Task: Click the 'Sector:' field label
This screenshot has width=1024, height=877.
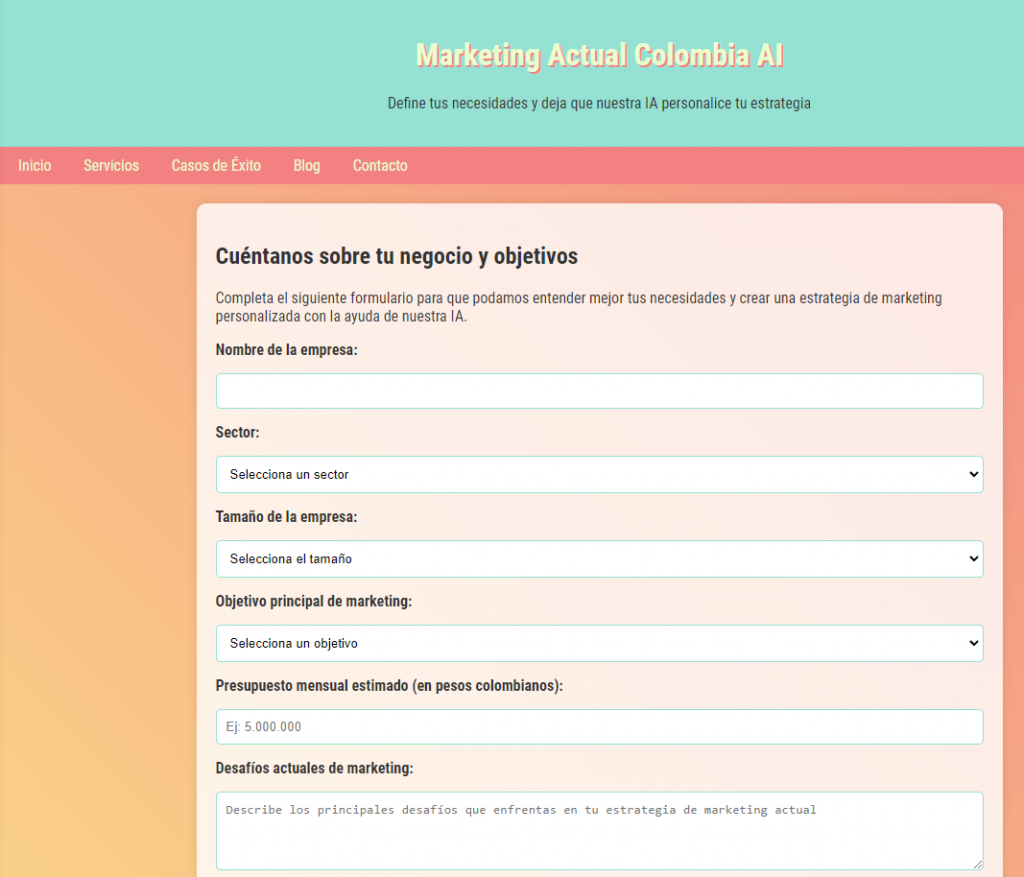Action: pyautogui.click(x=238, y=433)
